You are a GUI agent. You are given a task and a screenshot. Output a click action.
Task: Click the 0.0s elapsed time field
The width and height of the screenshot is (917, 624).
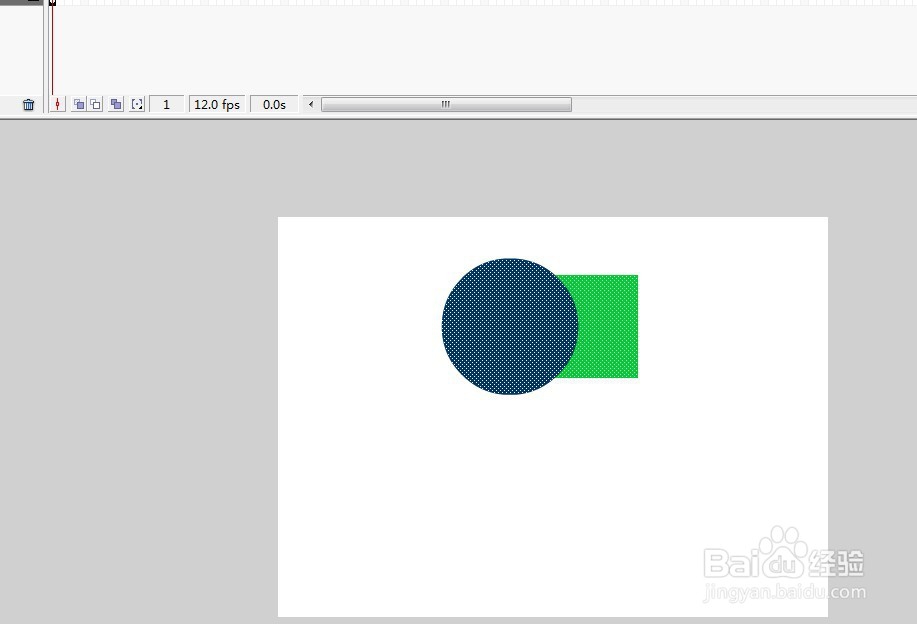pos(274,104)
